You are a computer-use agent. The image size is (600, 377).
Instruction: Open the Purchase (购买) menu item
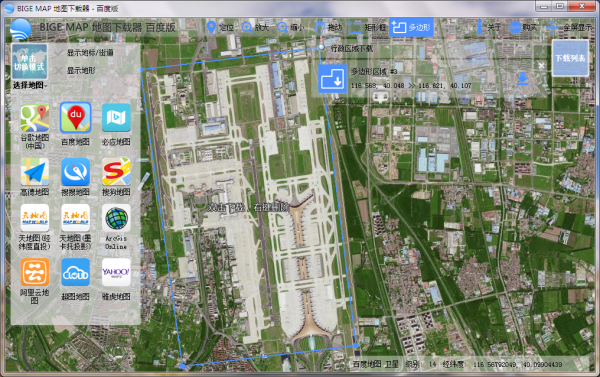click(523, 27)
